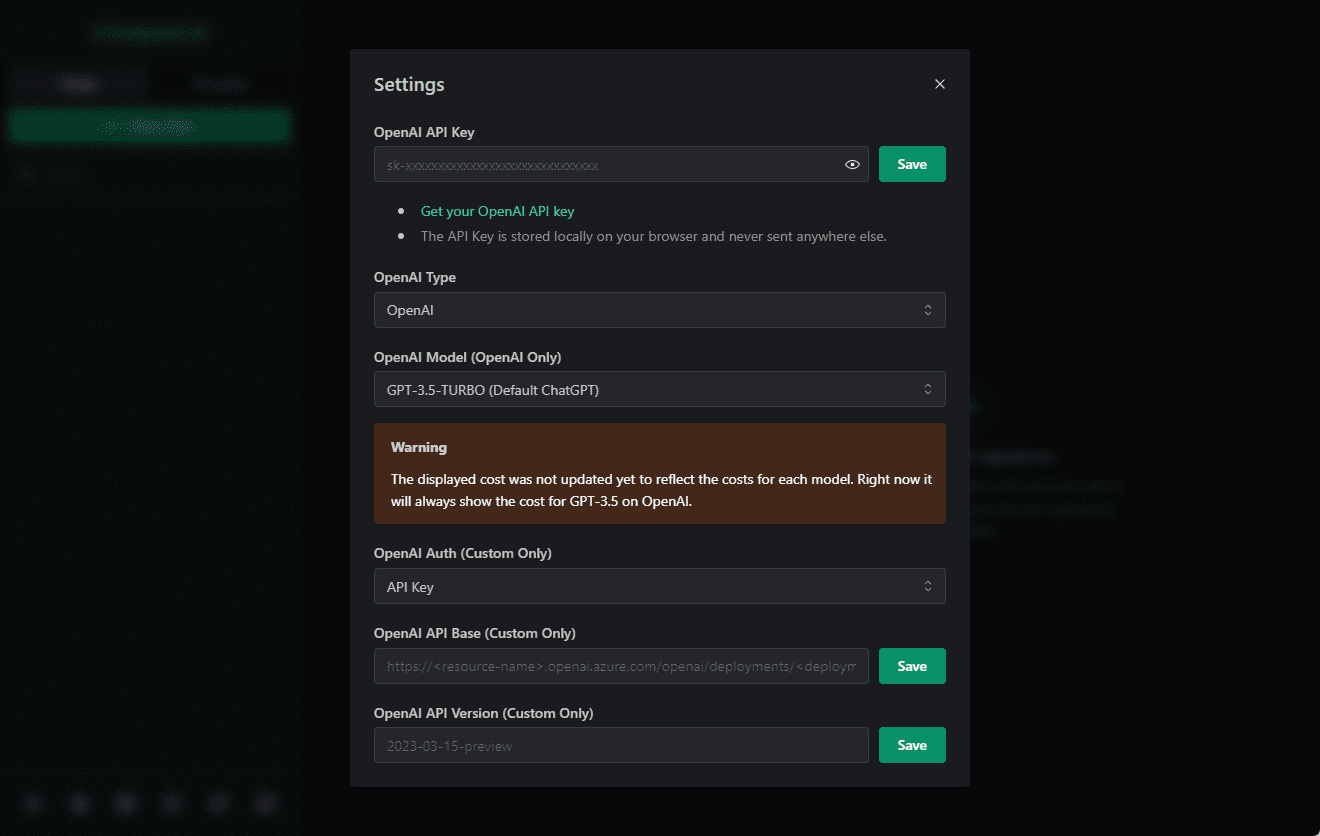Save the OpenAI API Version value

tap(911, 745)
